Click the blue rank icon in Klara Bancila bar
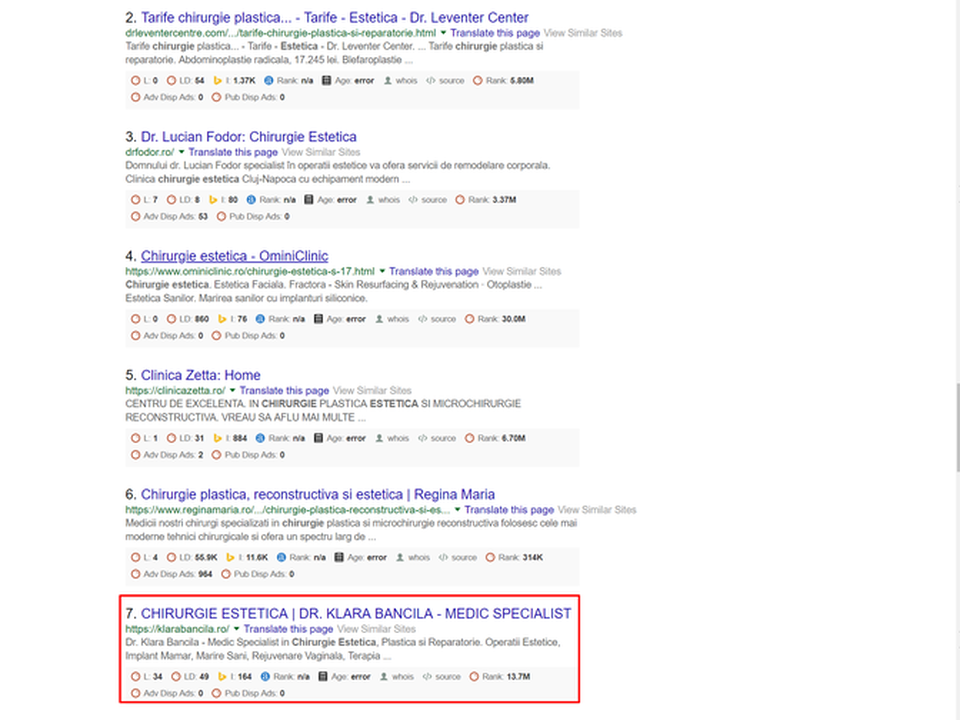Image resolution: width=960 pixels, height=720 pixels. tap(265, 677)
